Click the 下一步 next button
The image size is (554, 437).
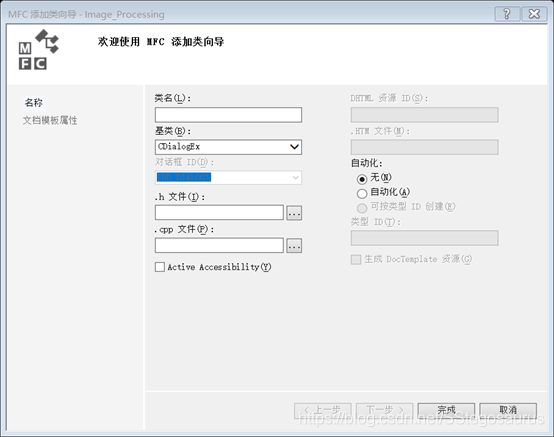coord(384,411)
